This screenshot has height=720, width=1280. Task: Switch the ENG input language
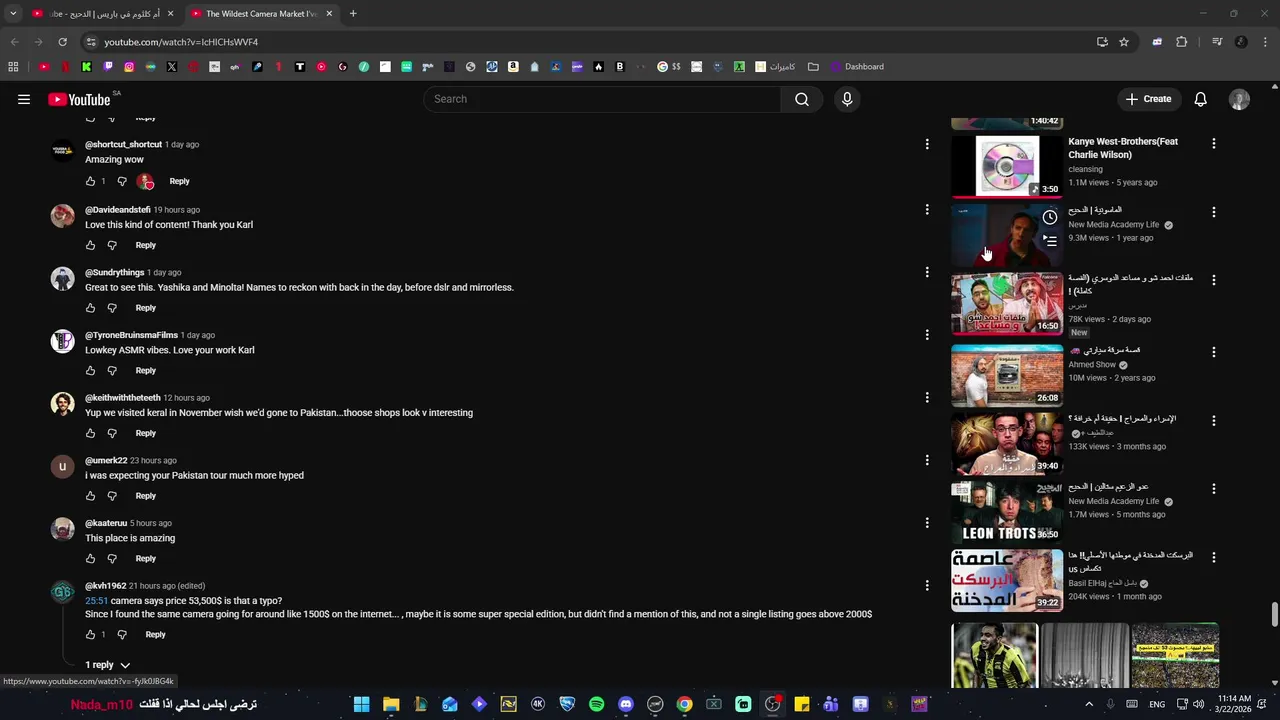tap(1157, 704)
